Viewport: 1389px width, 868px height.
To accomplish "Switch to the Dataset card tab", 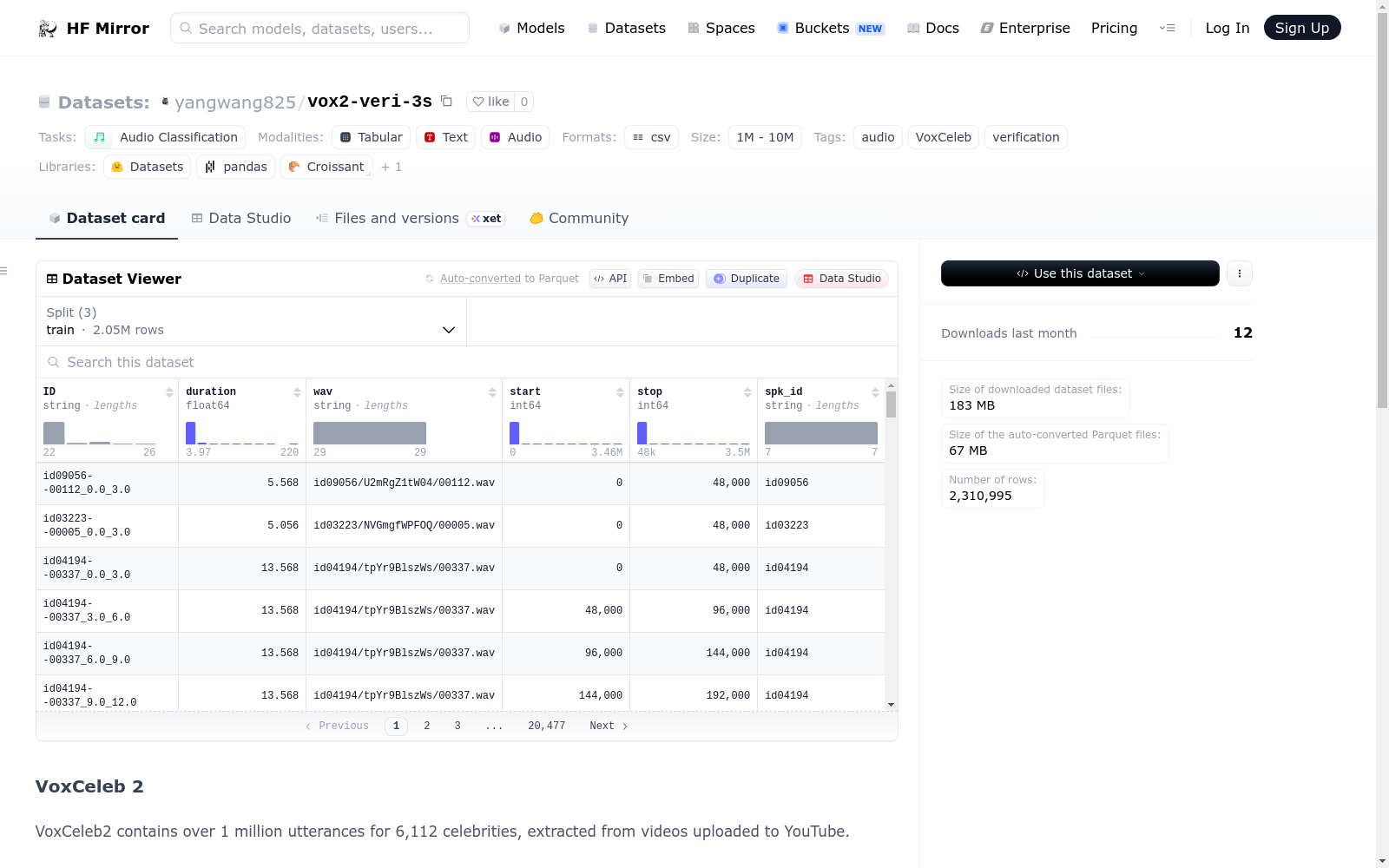I will pyautogui.click(x=107, y=219).
